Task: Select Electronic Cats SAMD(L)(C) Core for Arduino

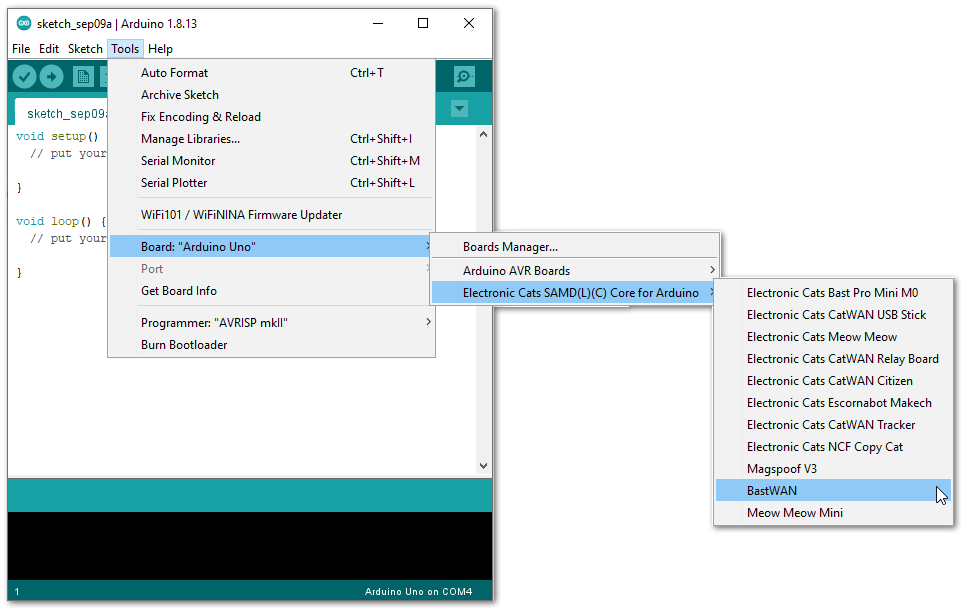Action: coord(575,293)
